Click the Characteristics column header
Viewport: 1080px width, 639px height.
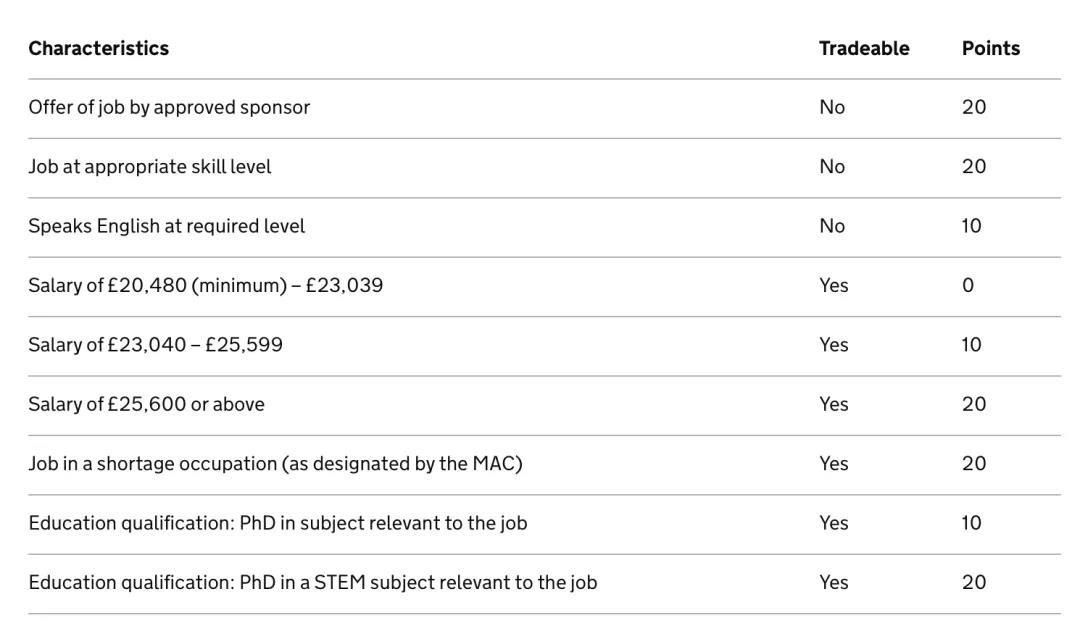point(98,48)
